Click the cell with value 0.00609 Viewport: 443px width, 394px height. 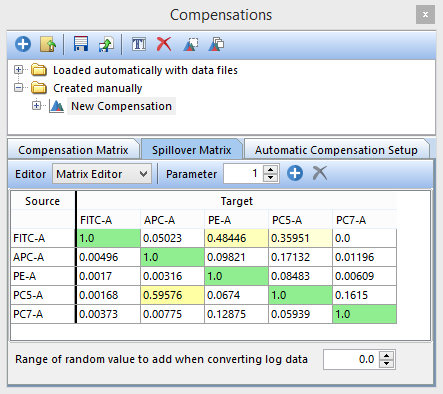point(364,276)
